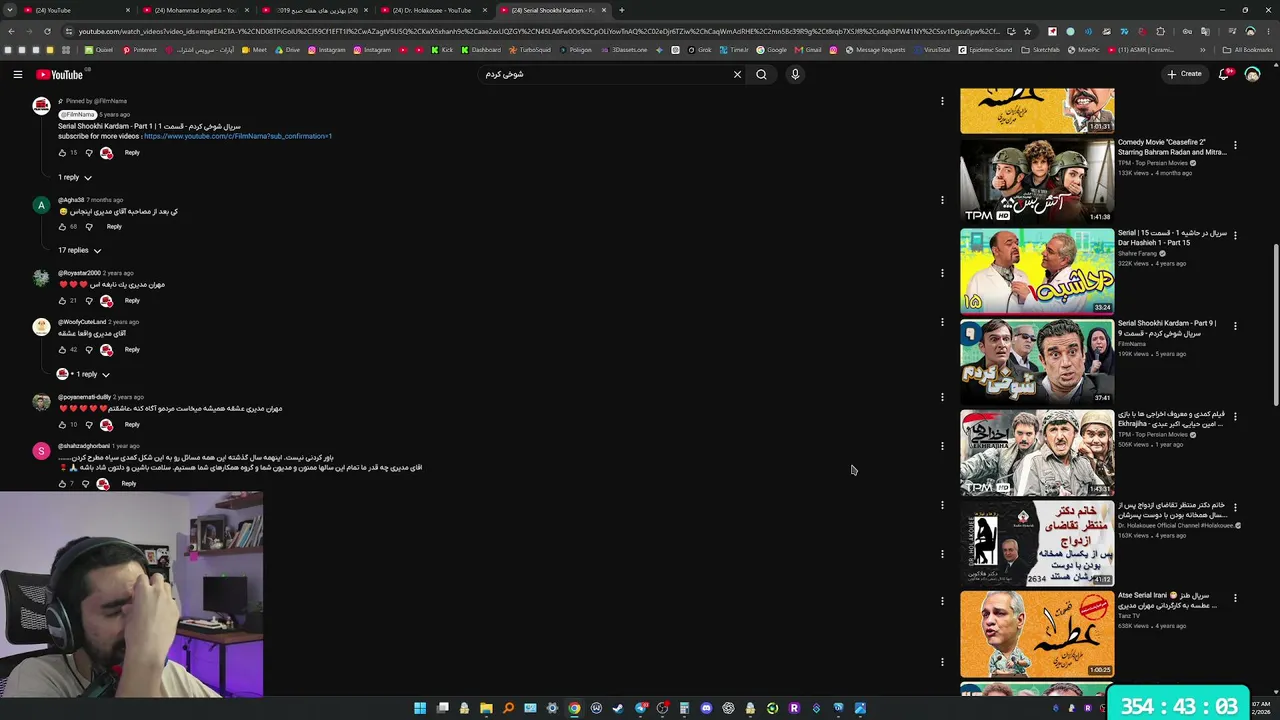Open options menu for pinned FilmNama comment
Viewport: 1280px width, 720px height.
coord(942,101)
